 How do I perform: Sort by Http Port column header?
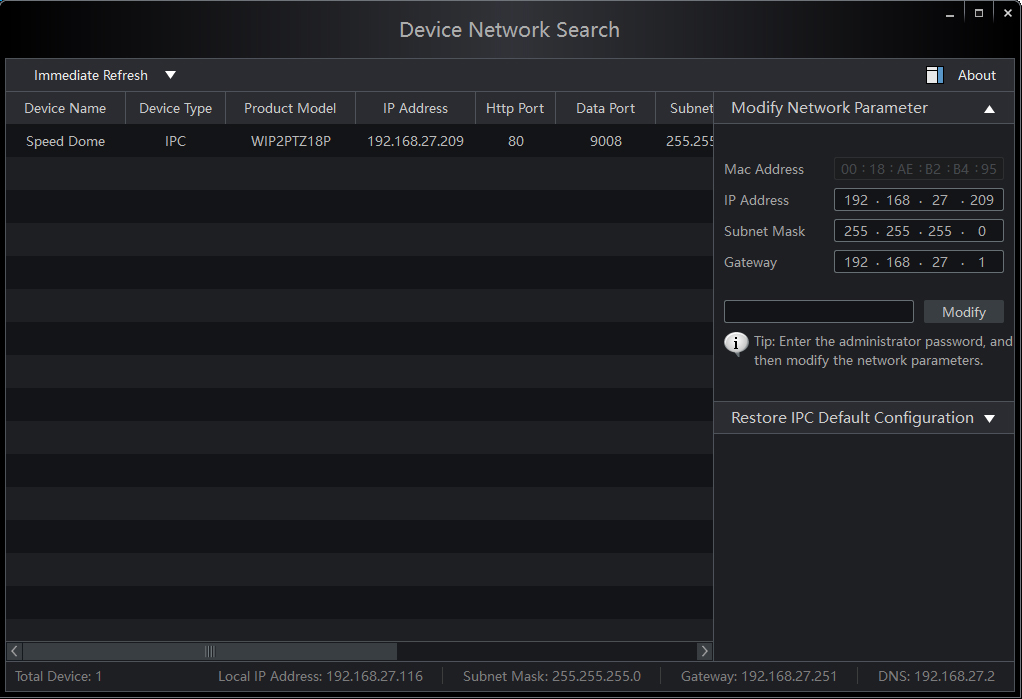(515, 108)
